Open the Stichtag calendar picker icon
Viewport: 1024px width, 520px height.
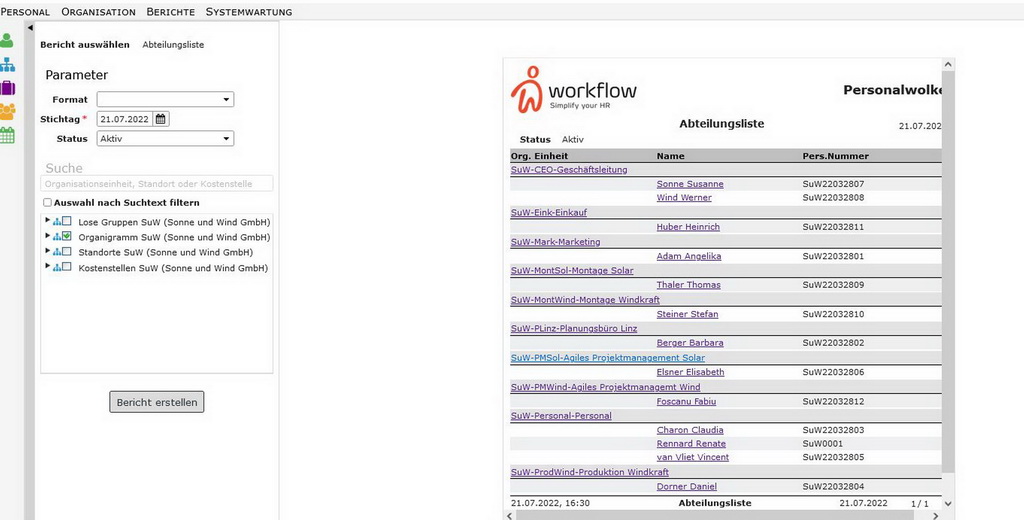click(161, 119)
